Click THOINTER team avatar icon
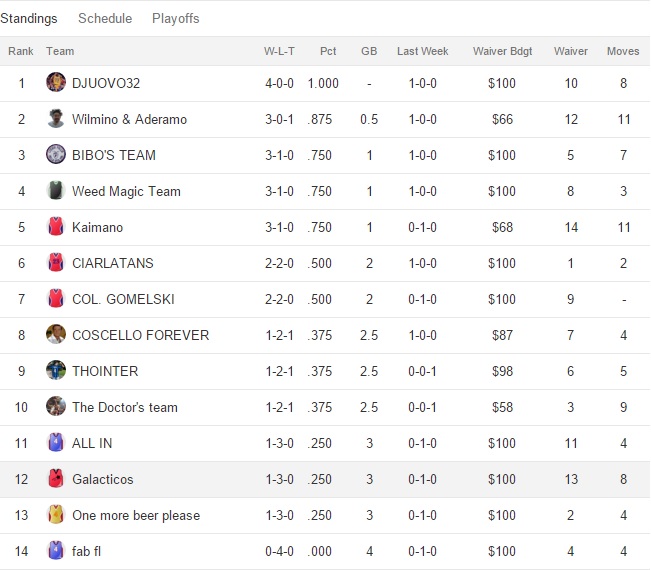Viewport: 651px width, 570px height. [56, 371]
